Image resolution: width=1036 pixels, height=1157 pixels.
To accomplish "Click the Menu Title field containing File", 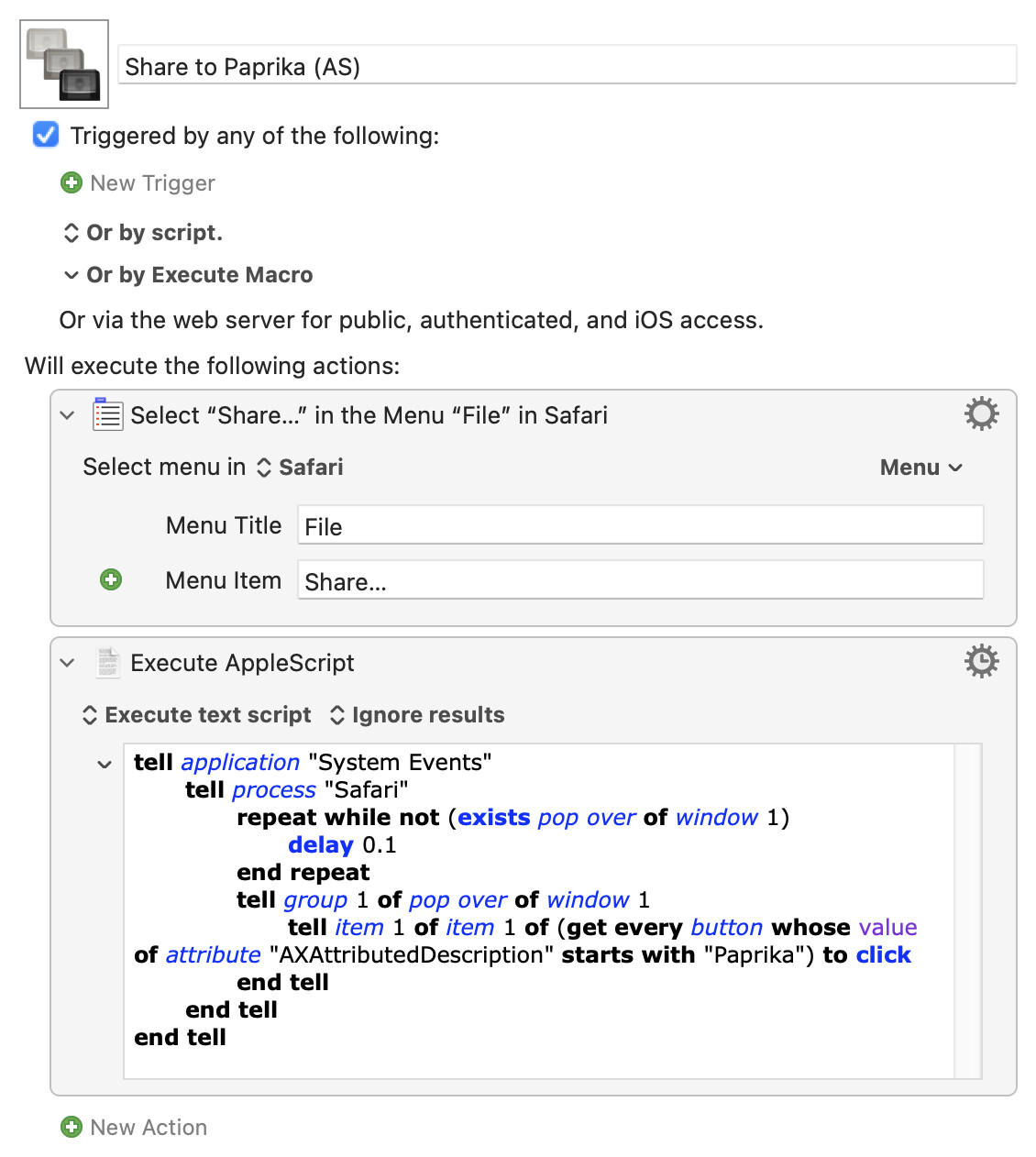I will pos(640,526).
